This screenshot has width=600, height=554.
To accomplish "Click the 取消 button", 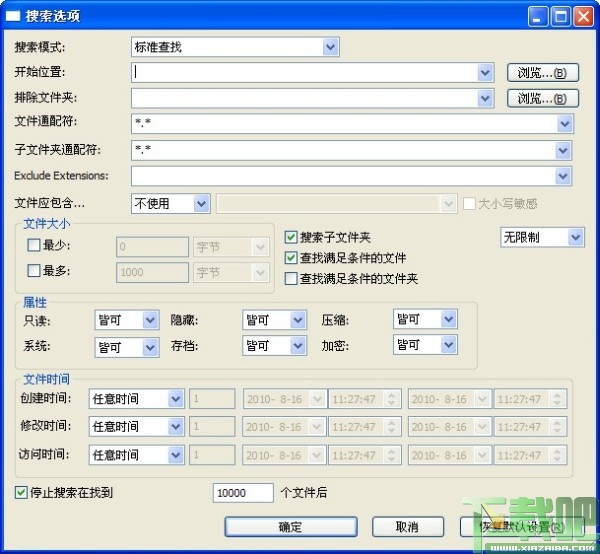I will pyautogui.click(x=408, y=527).
